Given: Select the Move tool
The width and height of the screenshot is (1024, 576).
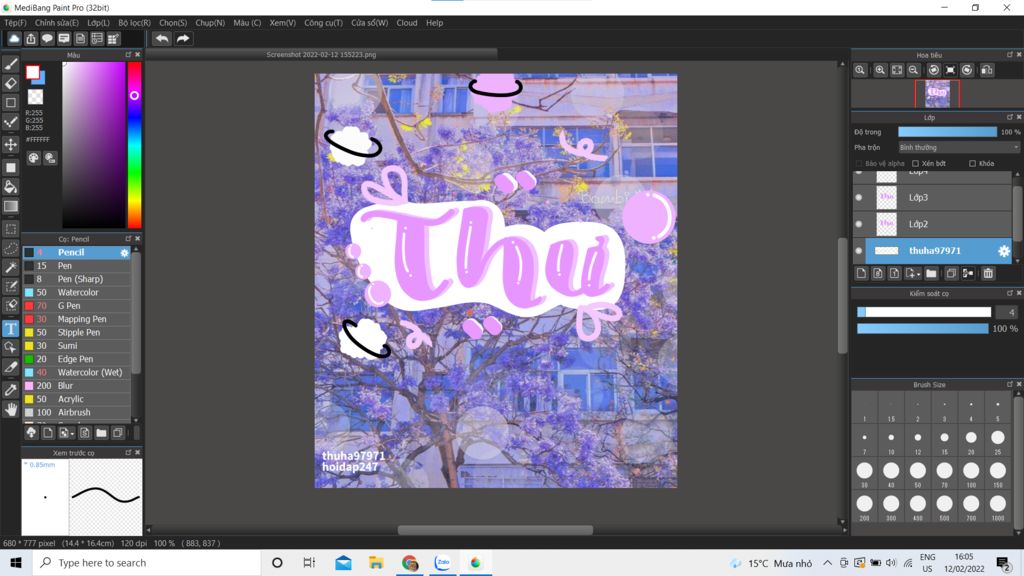Looking at the screenshot, I should (10, 144).
